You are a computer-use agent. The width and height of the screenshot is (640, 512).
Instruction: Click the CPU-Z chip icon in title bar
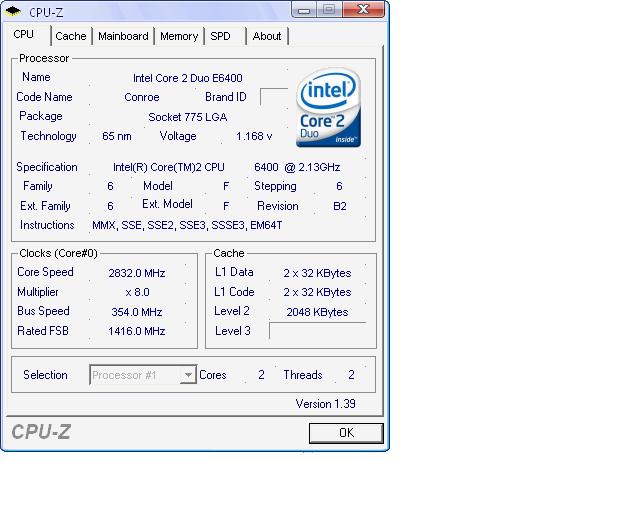click(x=13, y=11)
